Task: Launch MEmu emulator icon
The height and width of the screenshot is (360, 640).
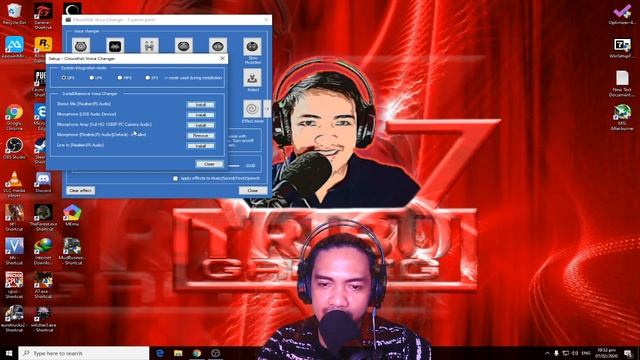Action: pyautogui.click(x=72, y=216)
